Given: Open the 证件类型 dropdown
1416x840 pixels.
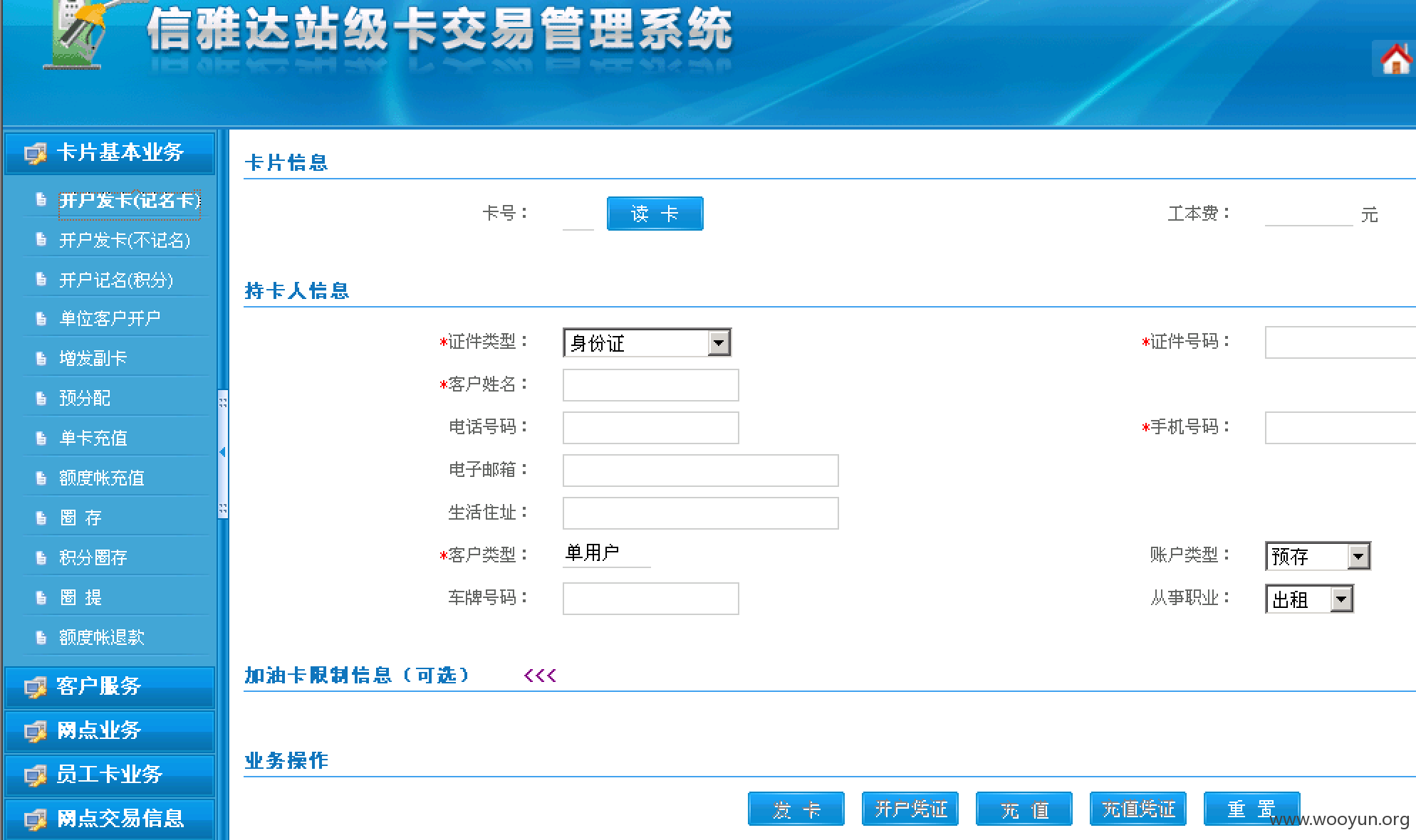Looking at the screenshot, I should click(647, 342).
